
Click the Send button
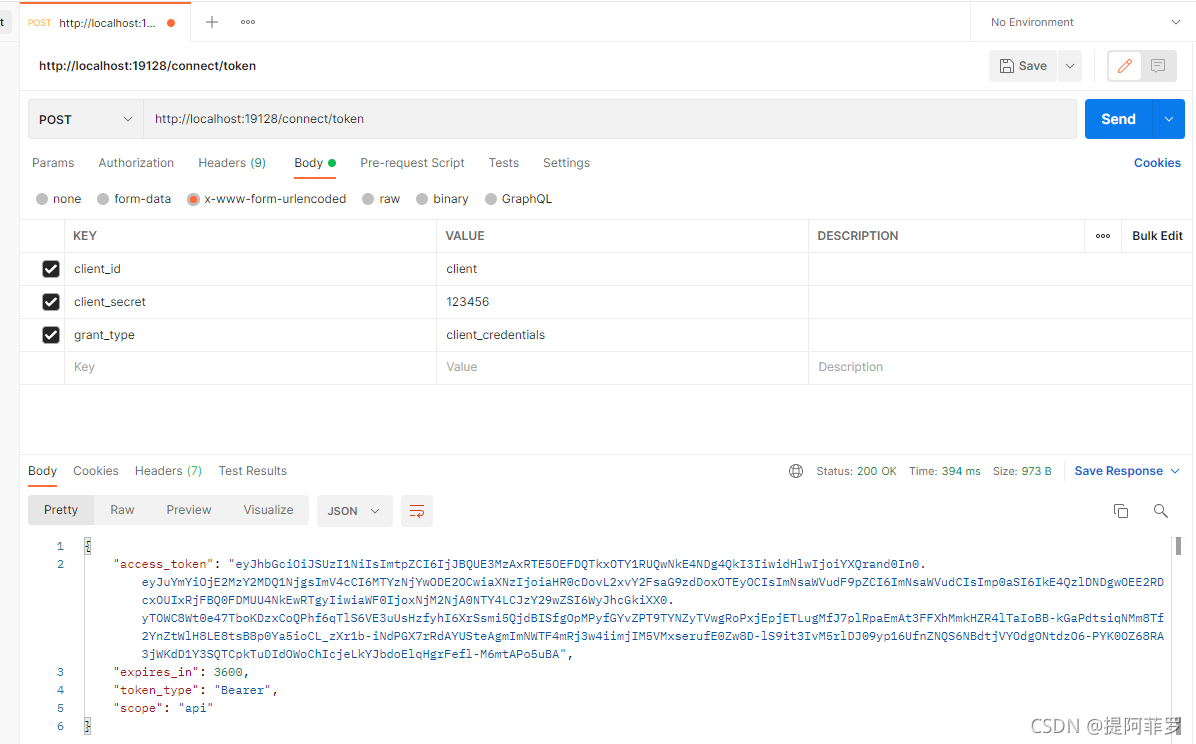pos(1119,118)
